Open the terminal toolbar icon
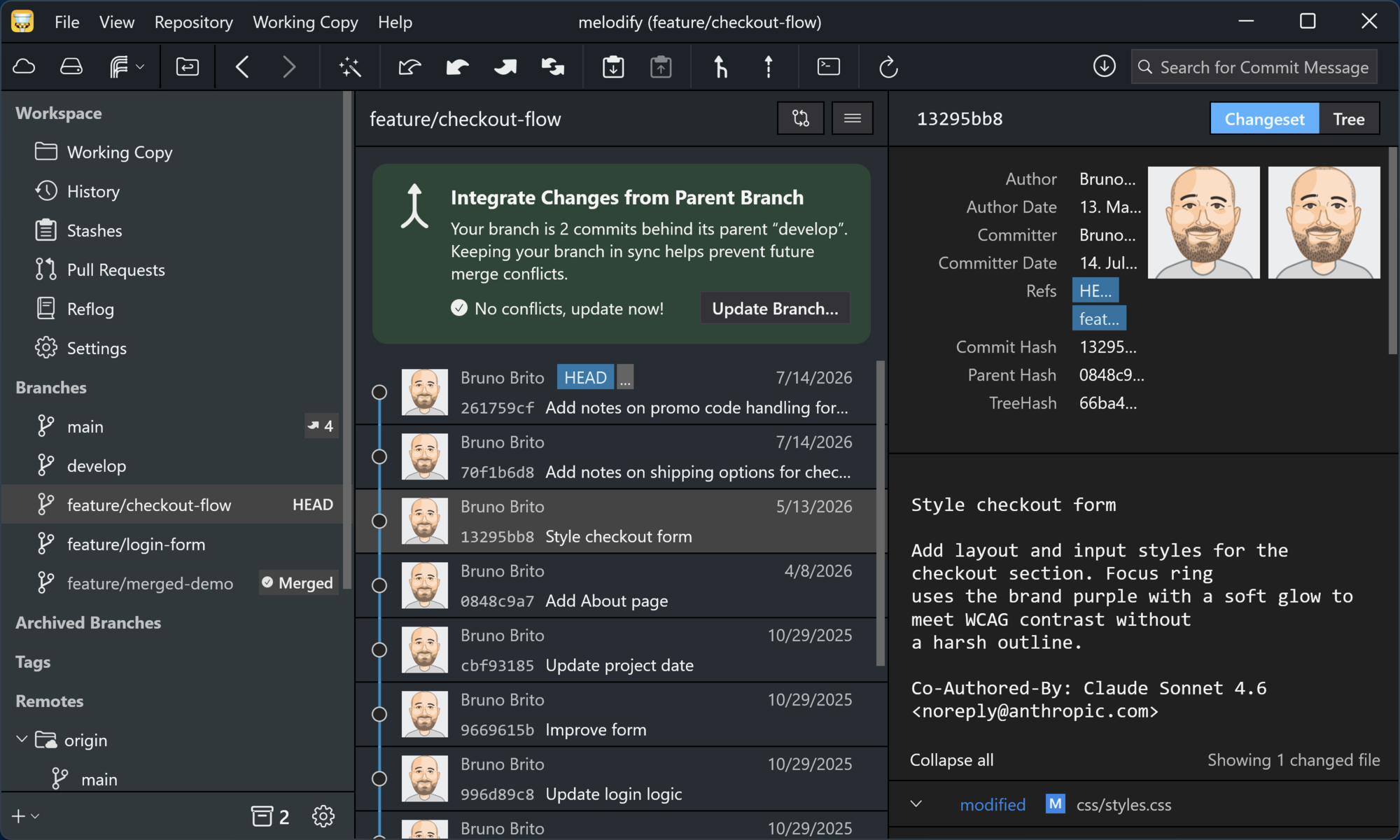Viewport: 1400px width, 840px height. pos(829,66)
